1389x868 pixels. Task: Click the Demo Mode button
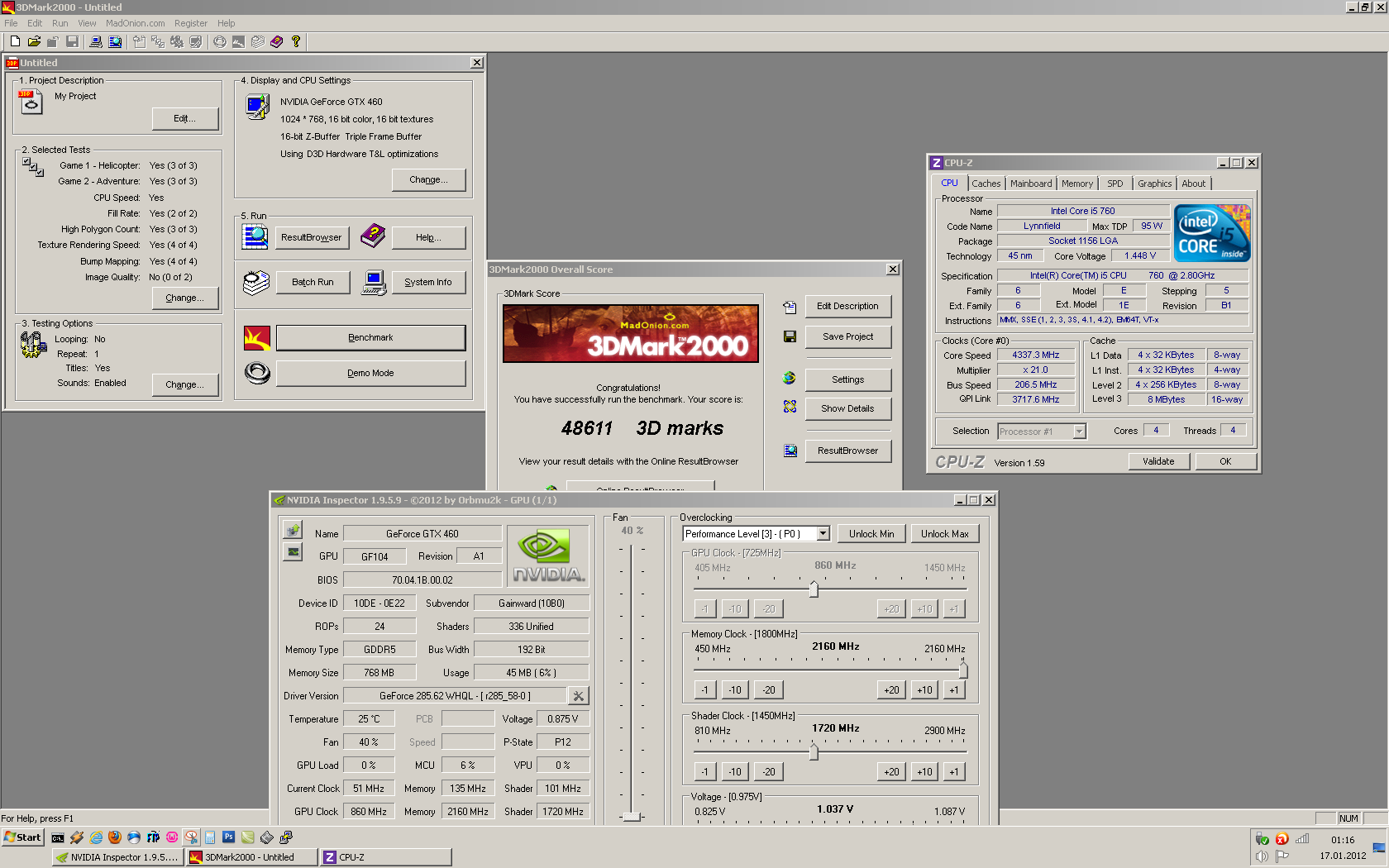coord(370,373)
